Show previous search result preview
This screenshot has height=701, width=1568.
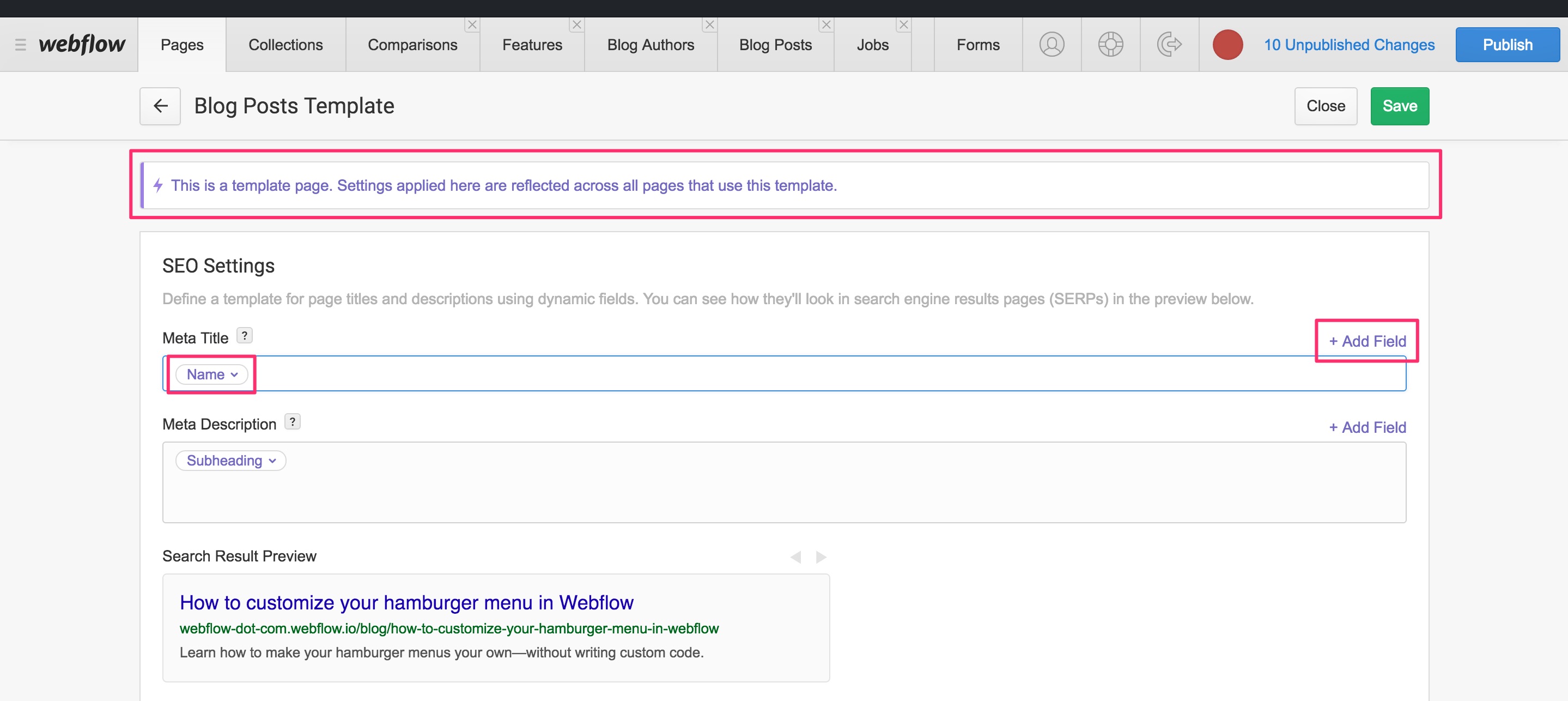(x=795, y=557)
